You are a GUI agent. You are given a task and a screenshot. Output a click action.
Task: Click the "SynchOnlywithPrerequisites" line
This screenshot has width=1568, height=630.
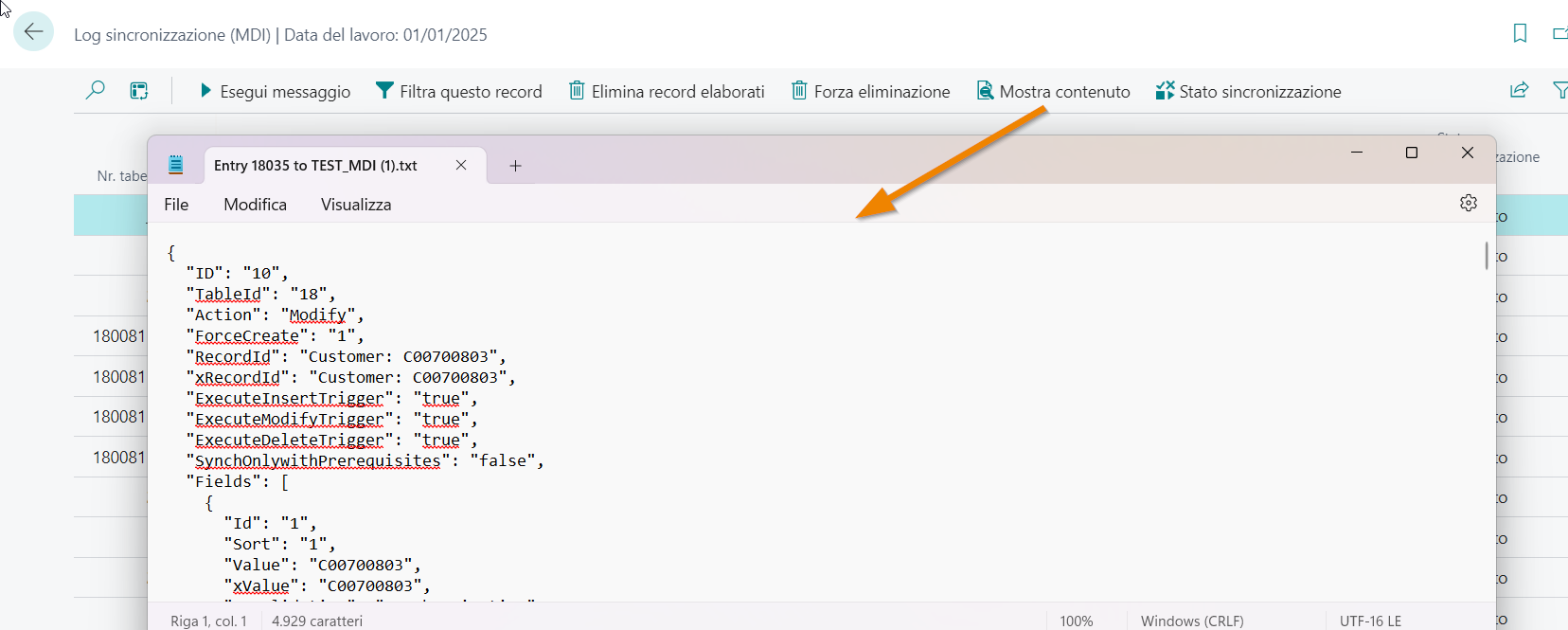click(365, 461)
